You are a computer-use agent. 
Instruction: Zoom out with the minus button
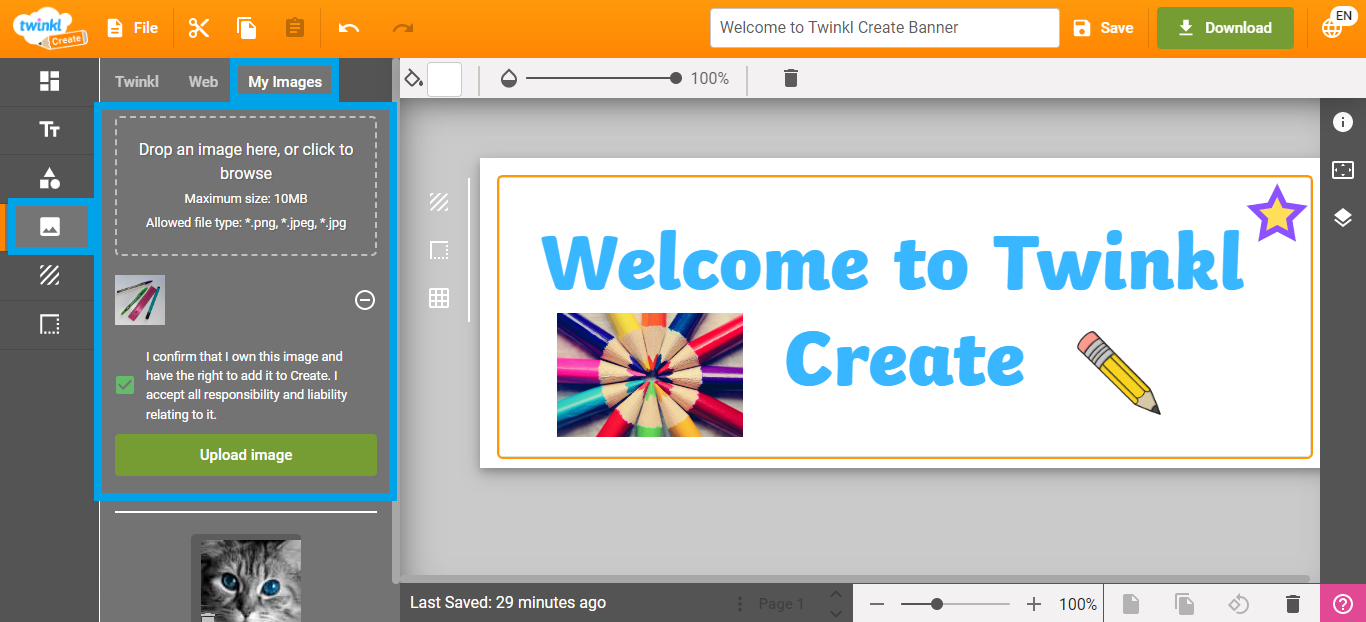pyautogui.click(x=877, y=604)
